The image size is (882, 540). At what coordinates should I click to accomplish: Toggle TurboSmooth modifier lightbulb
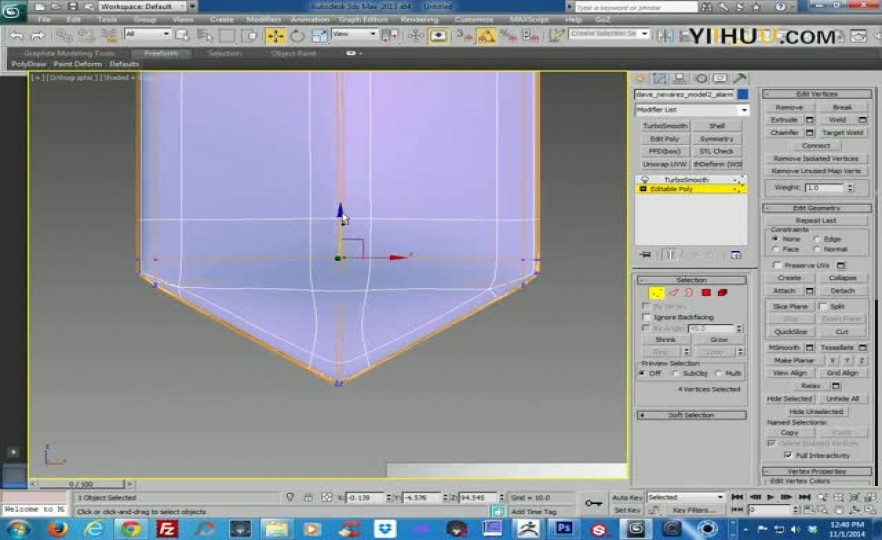pyautogui.click(x=645, y=179)
